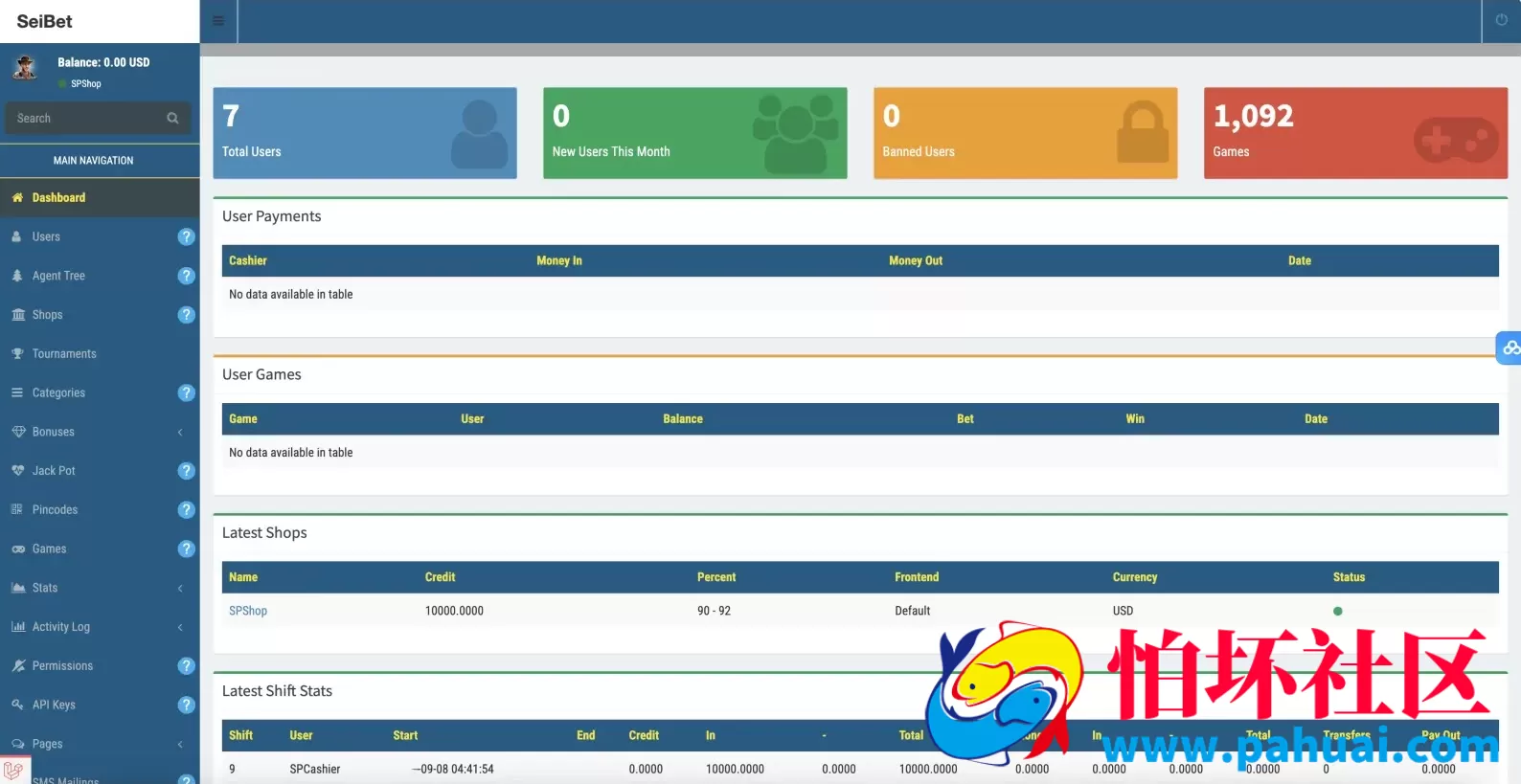The width and height of the screenshot is (1521, 784).
Task: Open the Dashboard menu item
Action: [100, 198]
